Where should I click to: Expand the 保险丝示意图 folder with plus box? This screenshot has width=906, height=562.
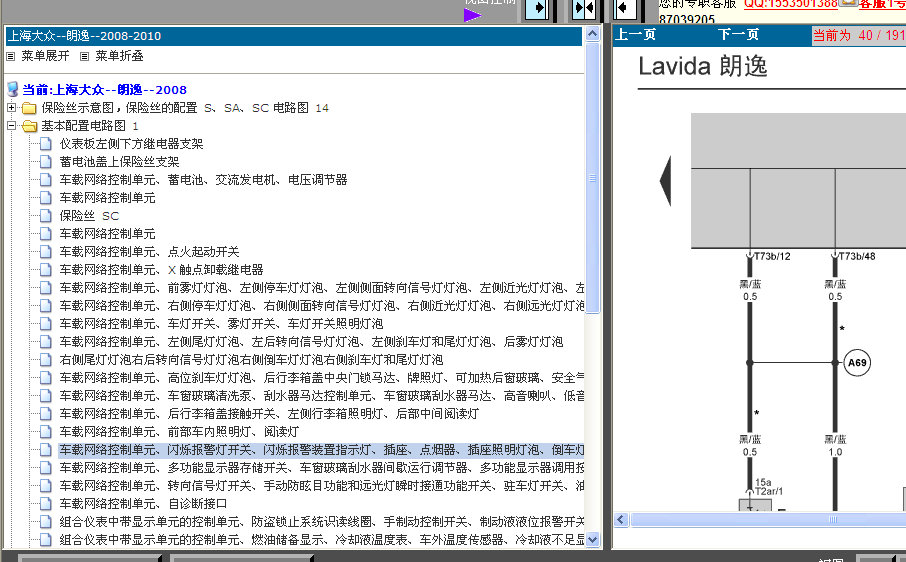(11, 107)
